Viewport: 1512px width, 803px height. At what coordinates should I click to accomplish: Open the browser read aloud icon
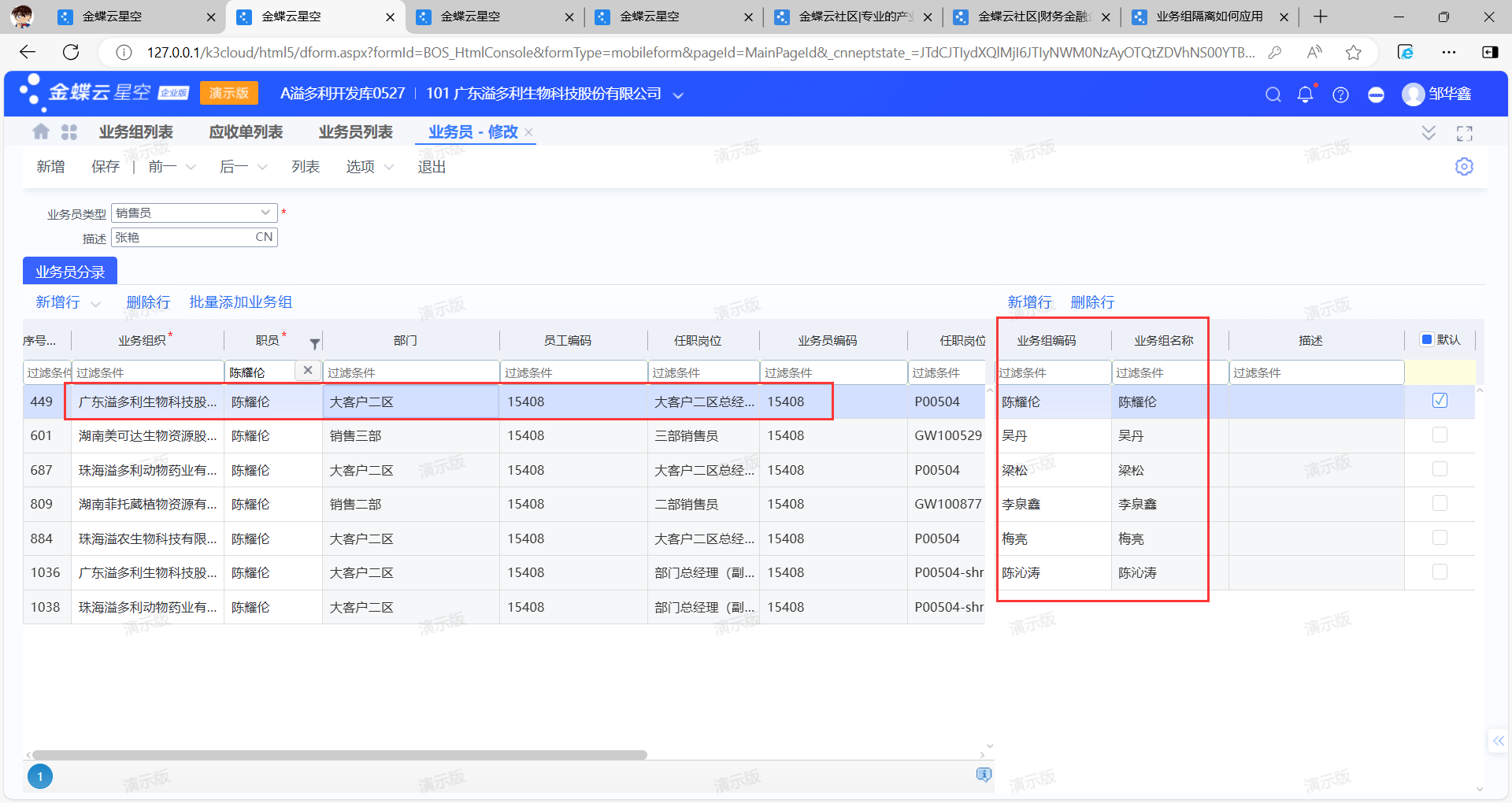pyautogui.click(x=1314, y=52)
